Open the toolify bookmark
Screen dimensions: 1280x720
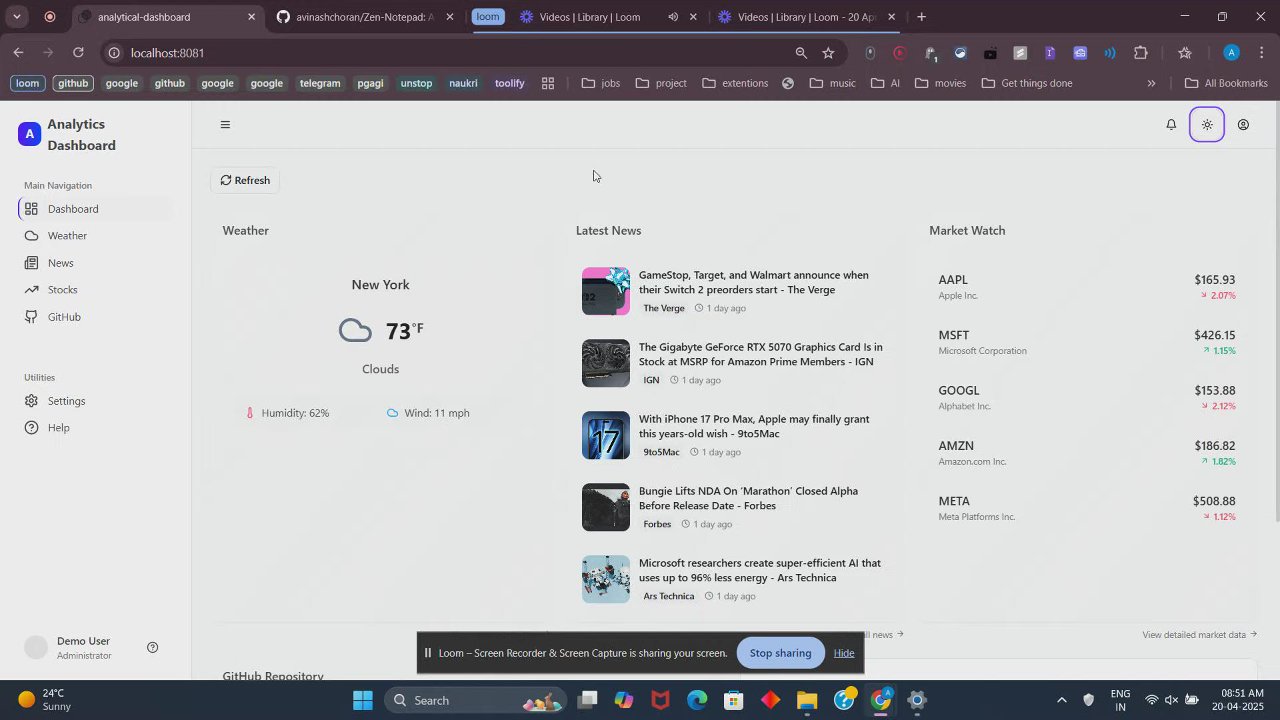(x=509, y=83)
